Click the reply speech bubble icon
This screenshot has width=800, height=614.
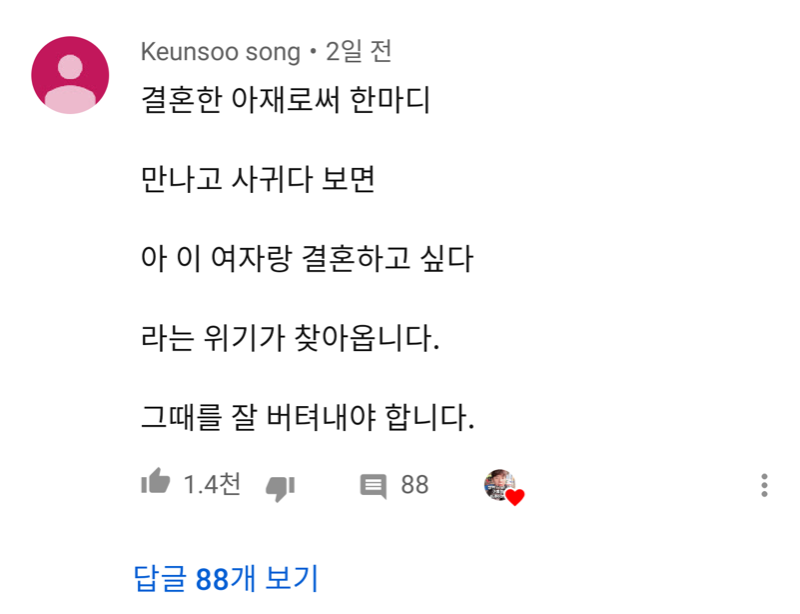coord(373,487)
